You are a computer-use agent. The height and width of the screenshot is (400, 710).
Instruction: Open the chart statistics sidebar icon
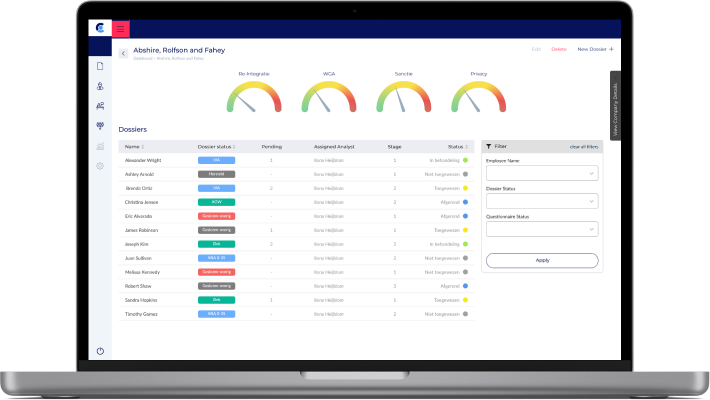pos(100,146)
